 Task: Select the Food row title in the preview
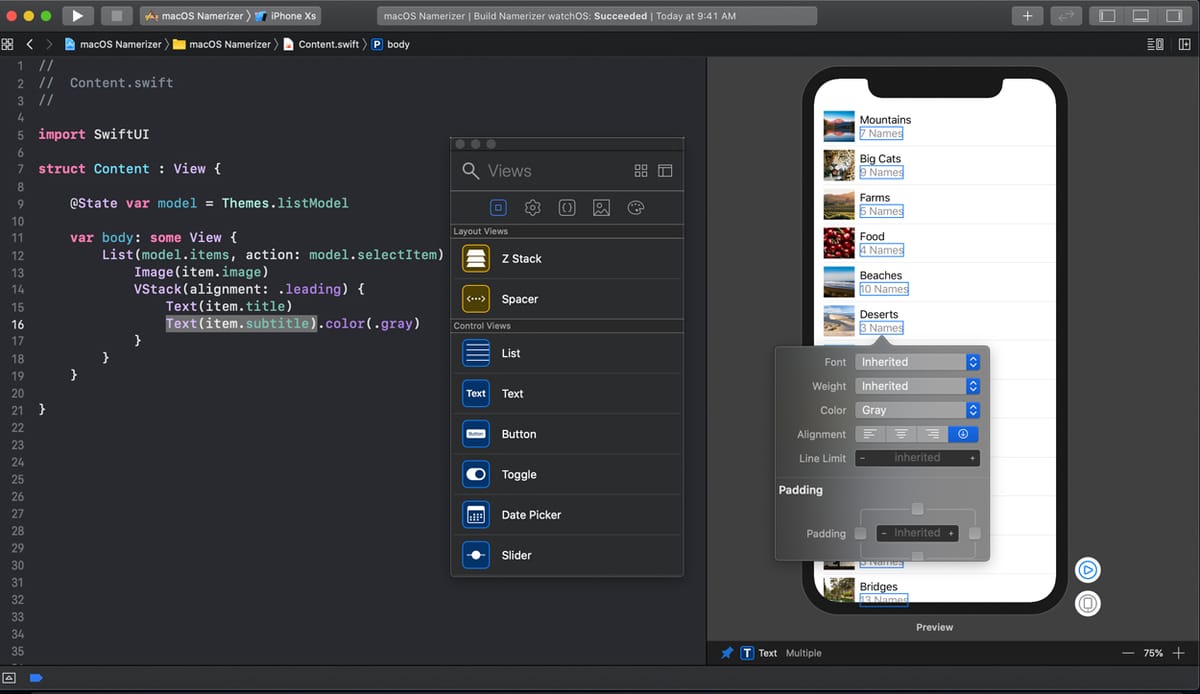pyautogui.click(x=872, y=237)
